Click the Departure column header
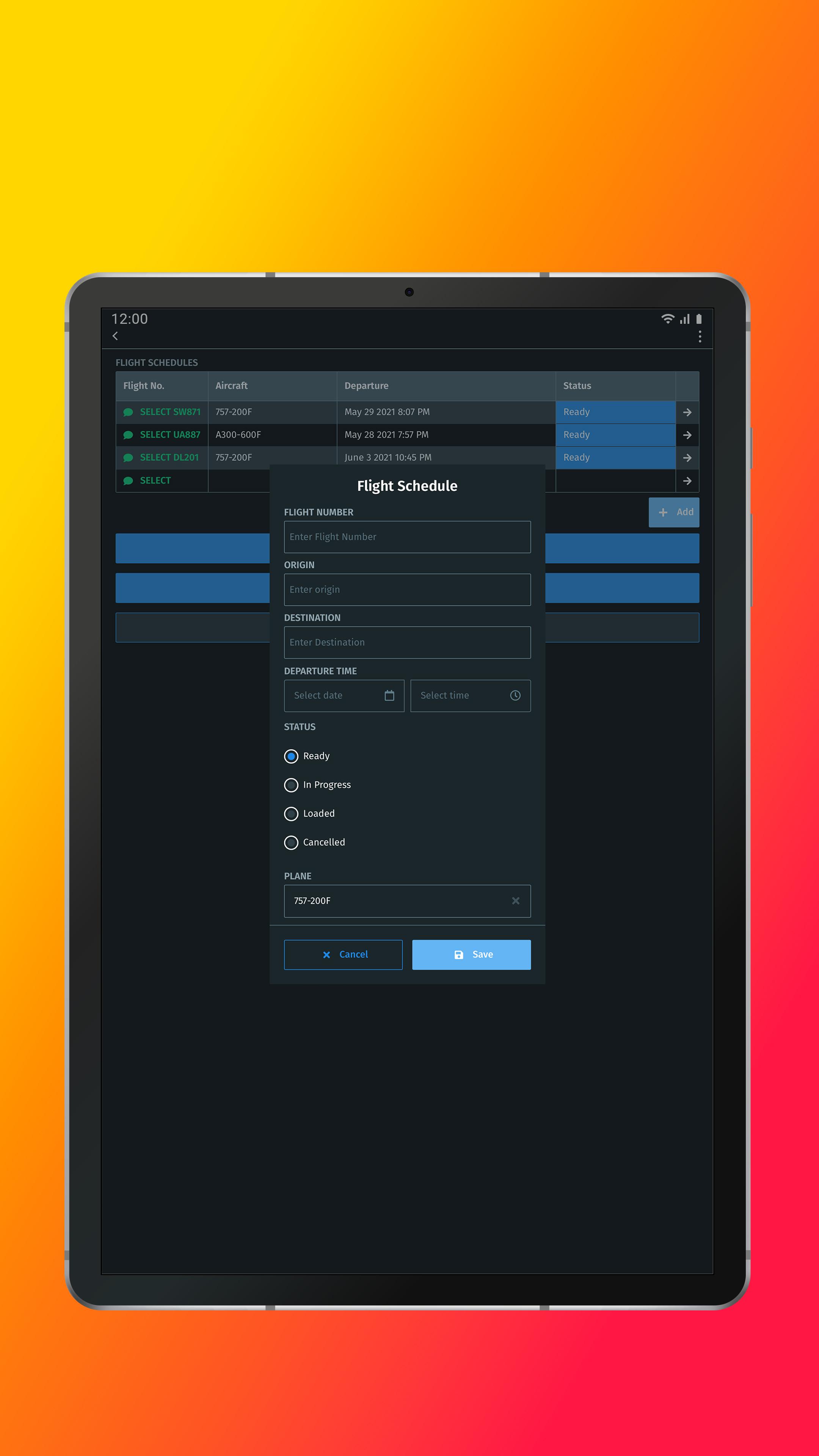819x1456 pixels. 446,386
